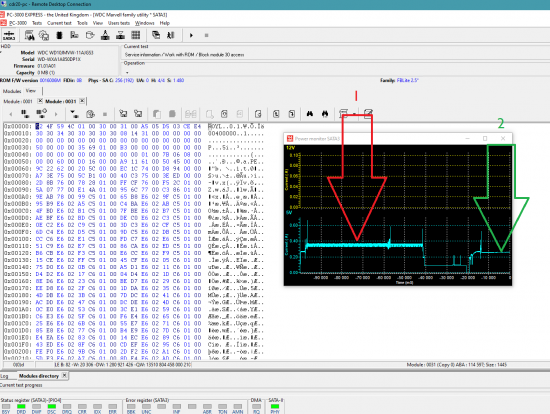This screenshot has height=414, width=550.
Task: Click the back arrow in hex editor toolbar
Action: (11, 114)
